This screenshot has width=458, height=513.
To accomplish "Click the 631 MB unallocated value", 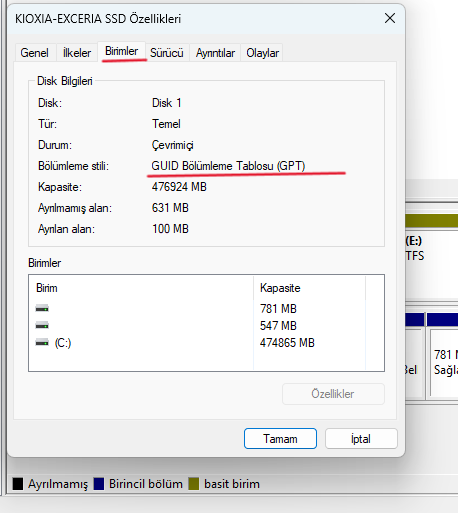I will 170,208.
